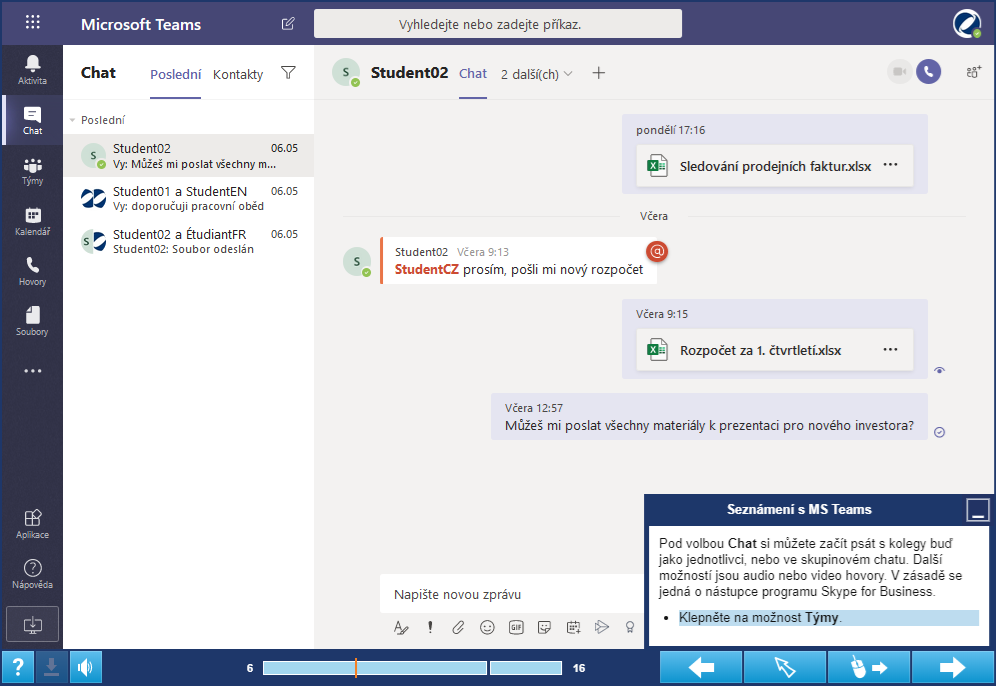Click the tutorial help question mark button

click(x=18, y=667)
